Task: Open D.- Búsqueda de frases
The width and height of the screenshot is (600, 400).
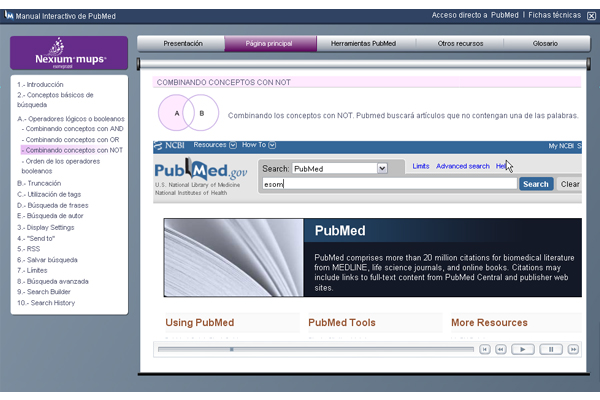Action: click(x=53, y=205)
